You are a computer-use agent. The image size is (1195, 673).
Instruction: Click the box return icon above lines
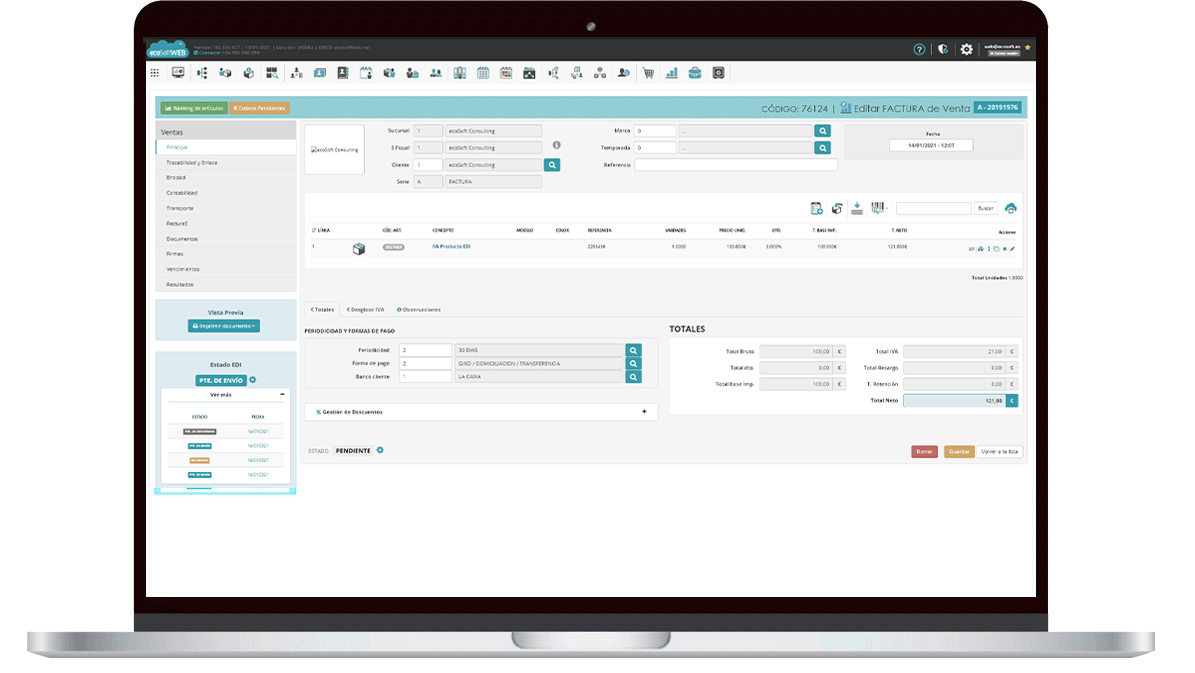pyautogui.click(x=837, y=208)
